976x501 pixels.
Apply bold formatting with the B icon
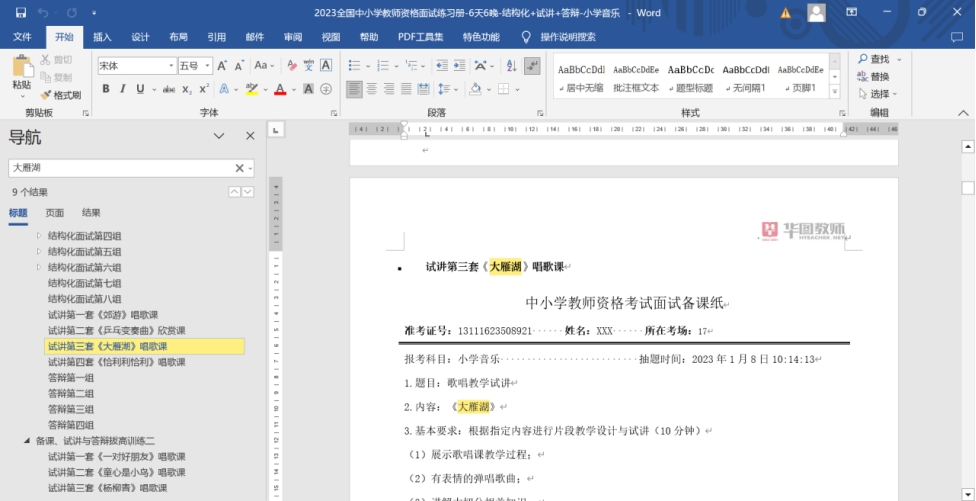pyautogui.click(x=105, y=89)
